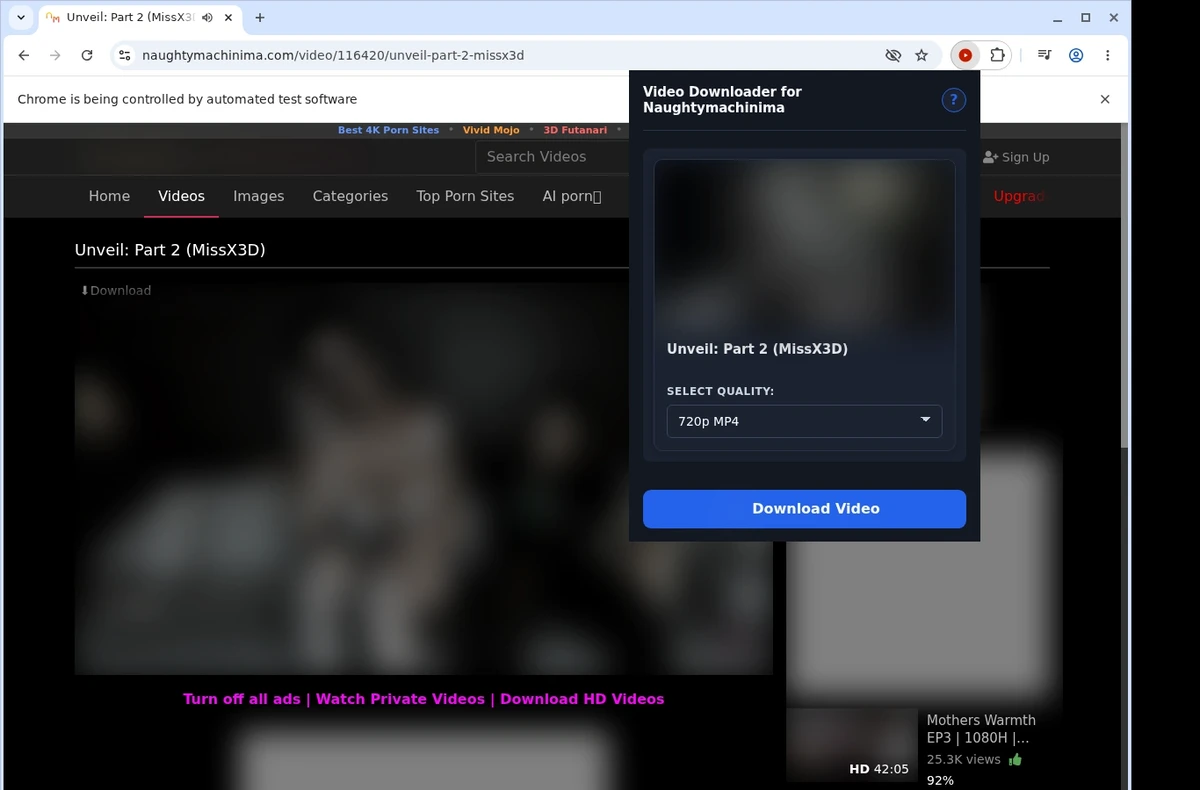Click the Sign Up link
The image size is (1200, 790).
pos(1016,157)
